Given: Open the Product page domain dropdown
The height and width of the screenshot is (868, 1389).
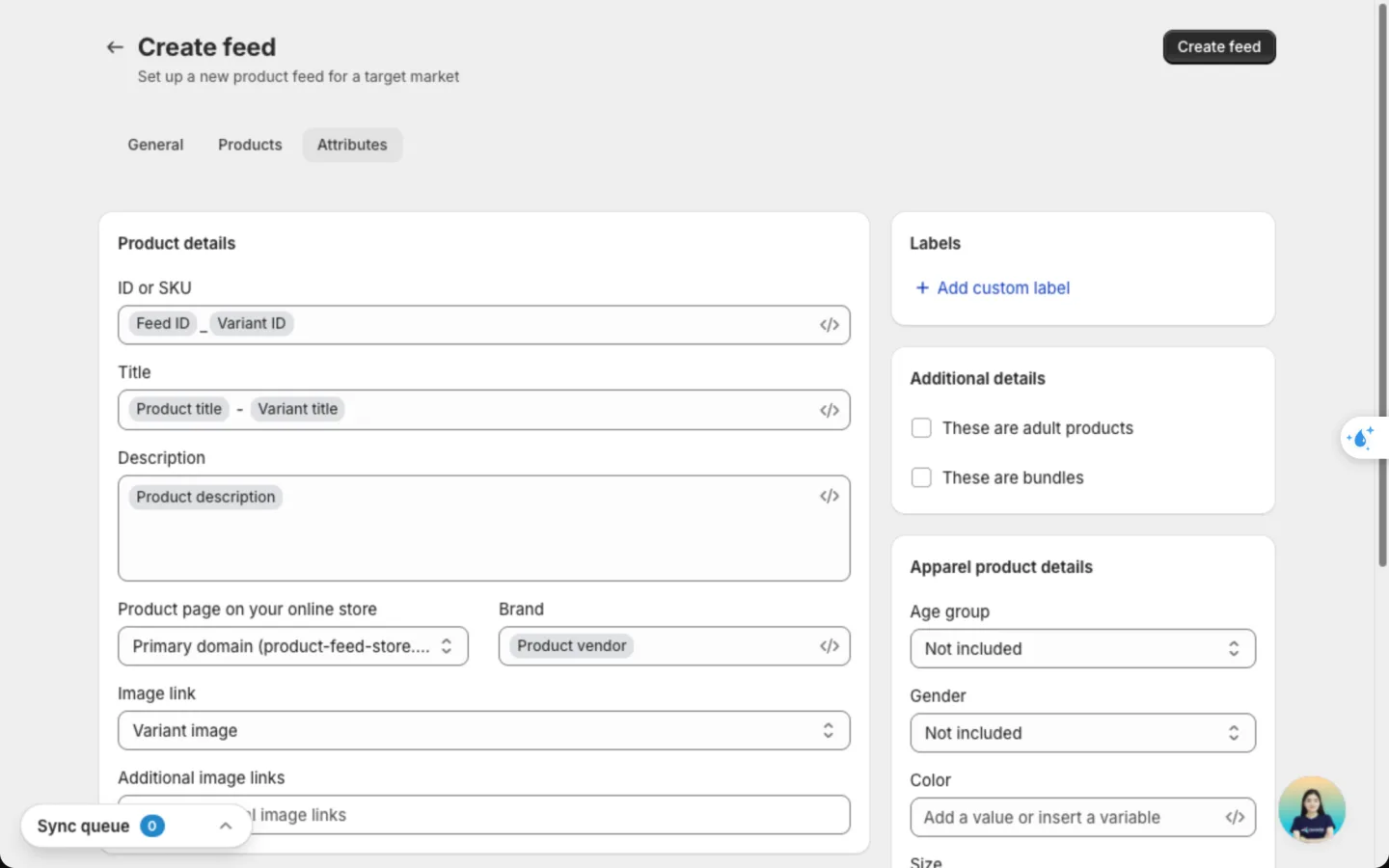Looking at the screenshot, I should coord(293,646).
